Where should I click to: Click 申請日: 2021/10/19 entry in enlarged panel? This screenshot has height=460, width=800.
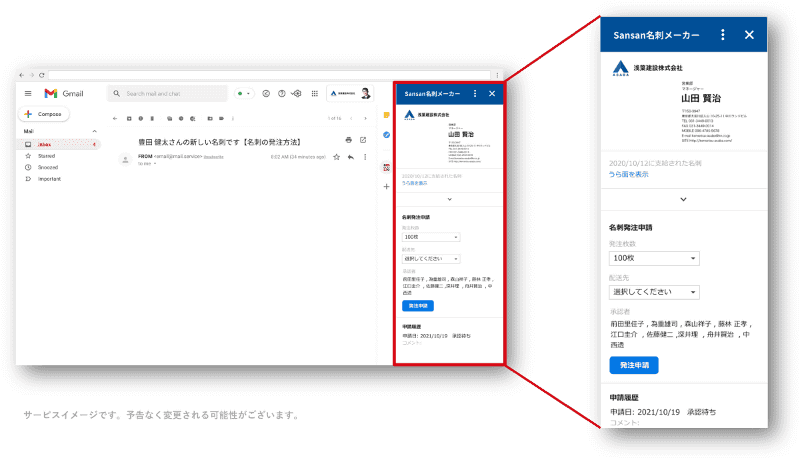645,412
